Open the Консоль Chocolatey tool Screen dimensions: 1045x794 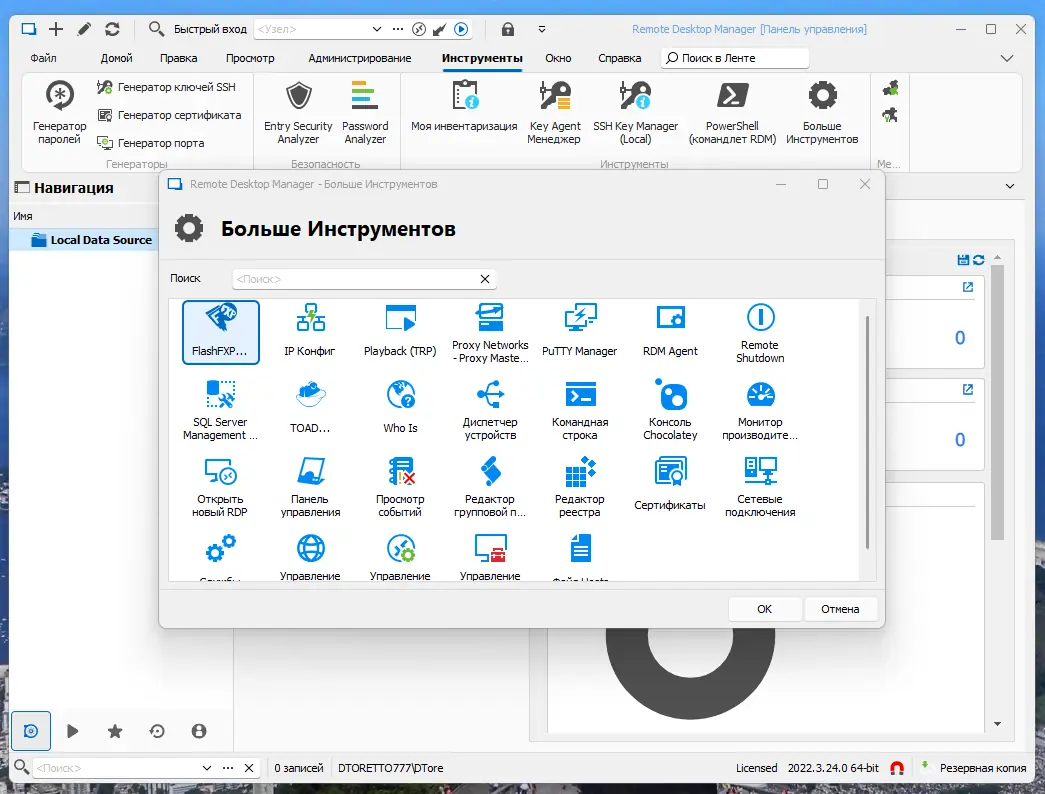click(x=669, y=407)
